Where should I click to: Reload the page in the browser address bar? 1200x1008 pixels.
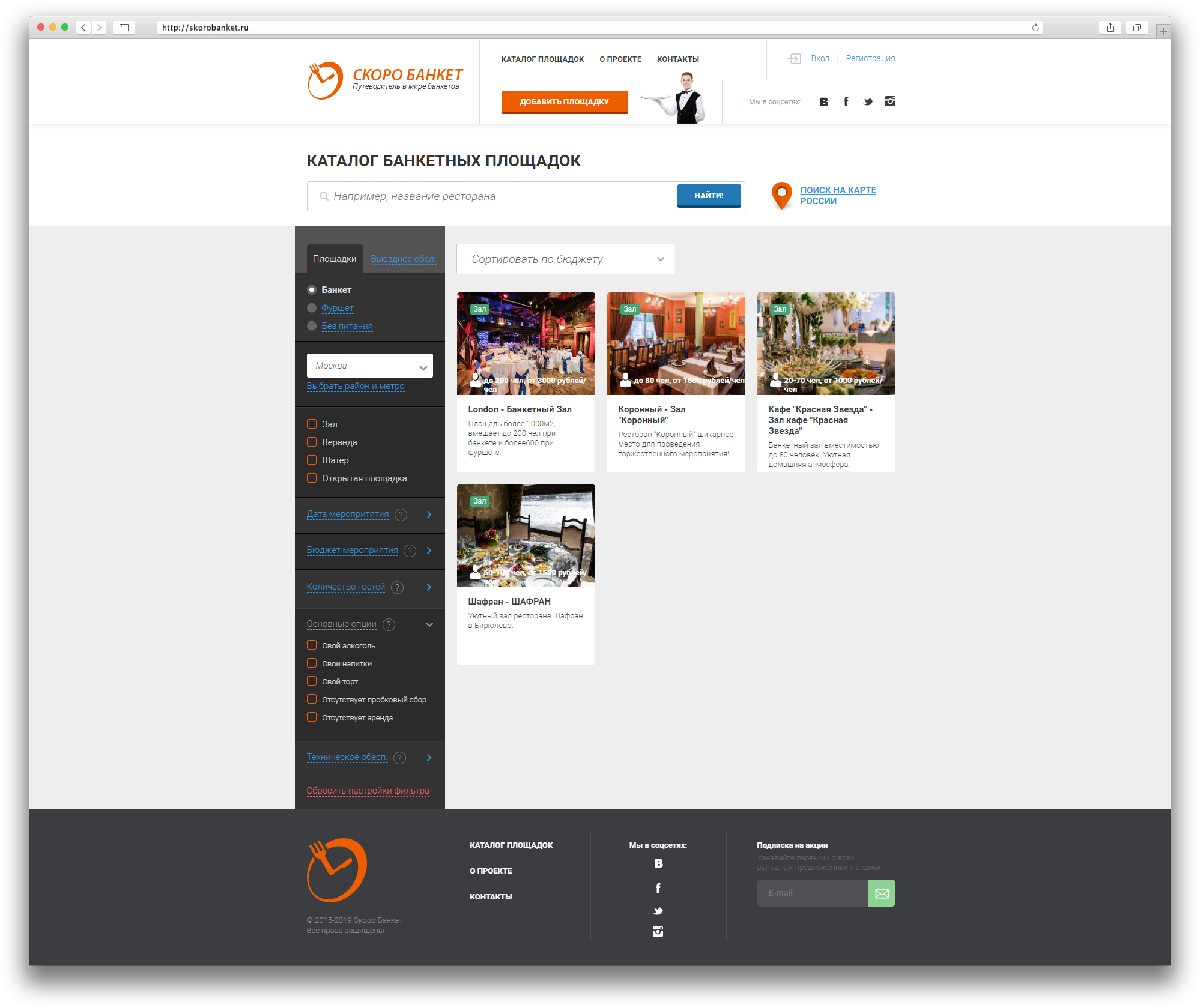(1035, 28)
